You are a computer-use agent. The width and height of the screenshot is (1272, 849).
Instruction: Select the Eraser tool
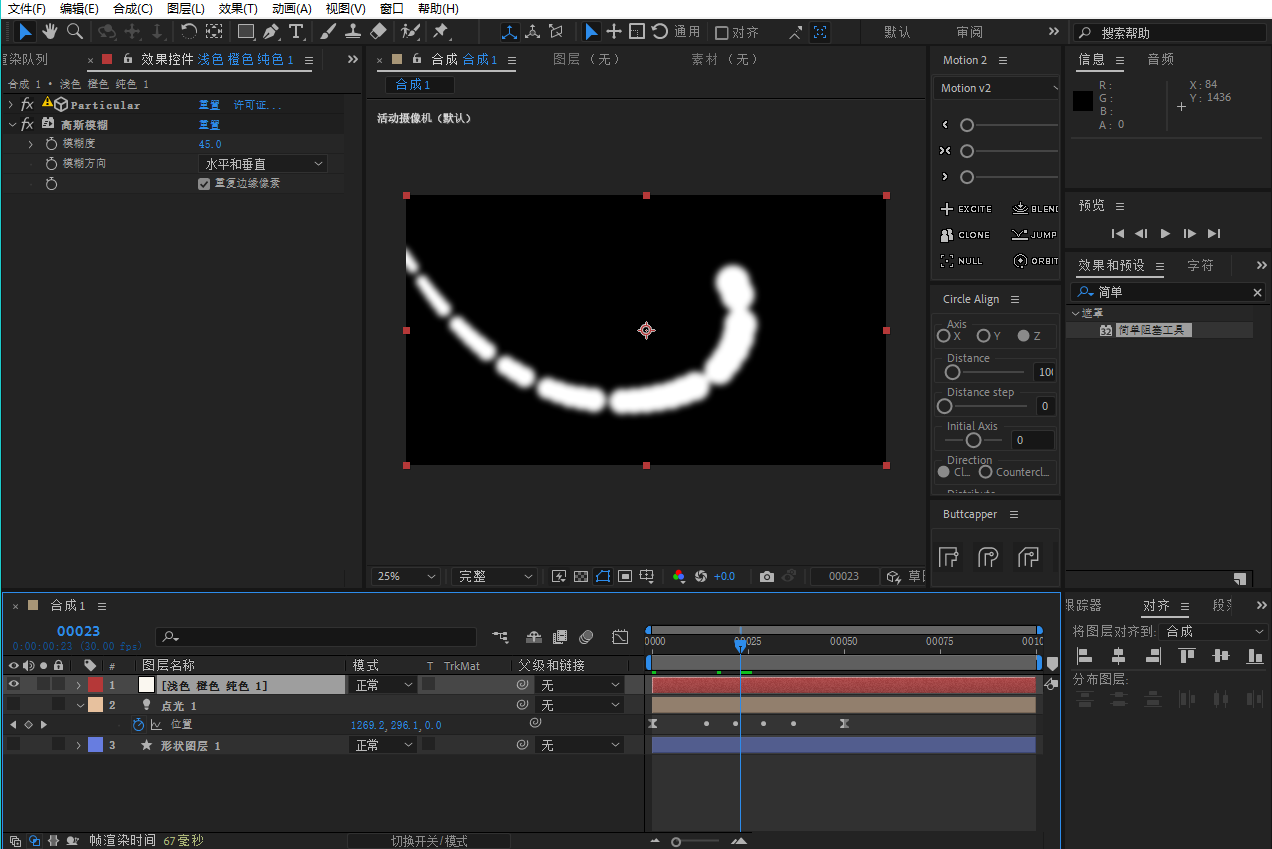378,32
